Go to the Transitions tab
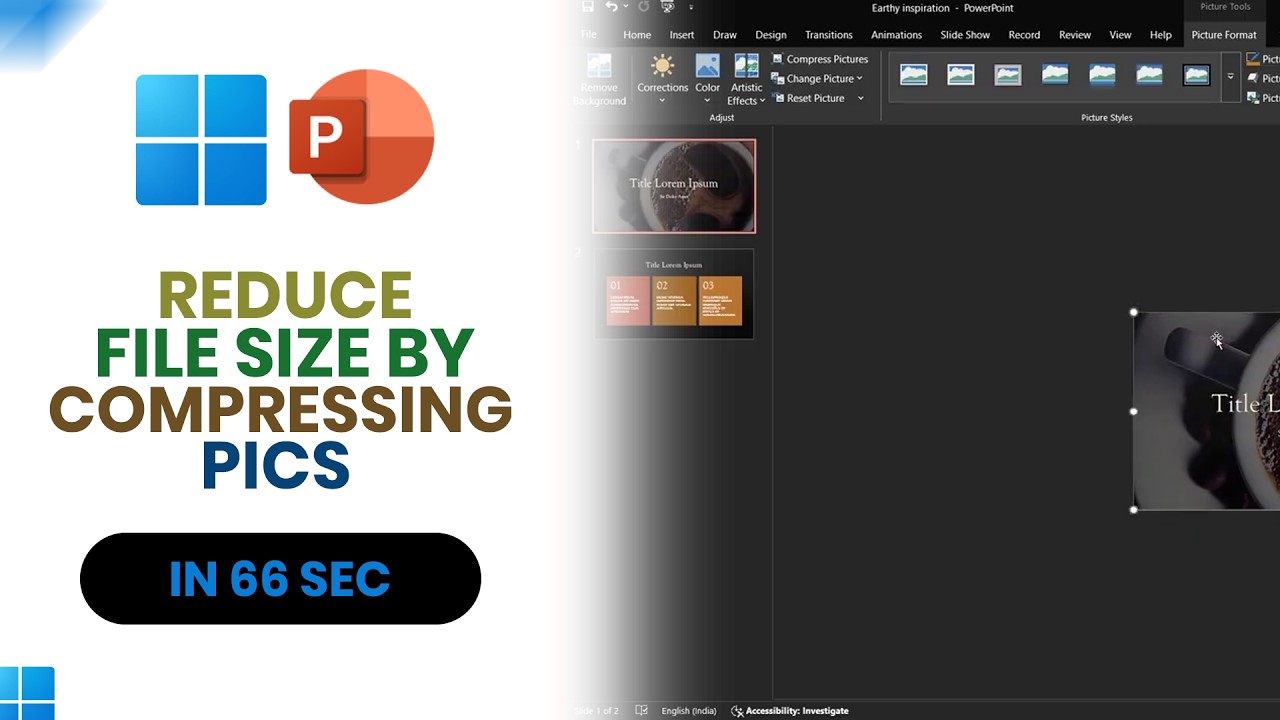Screen dimensions: 1280x720 [x=829, y=35]
